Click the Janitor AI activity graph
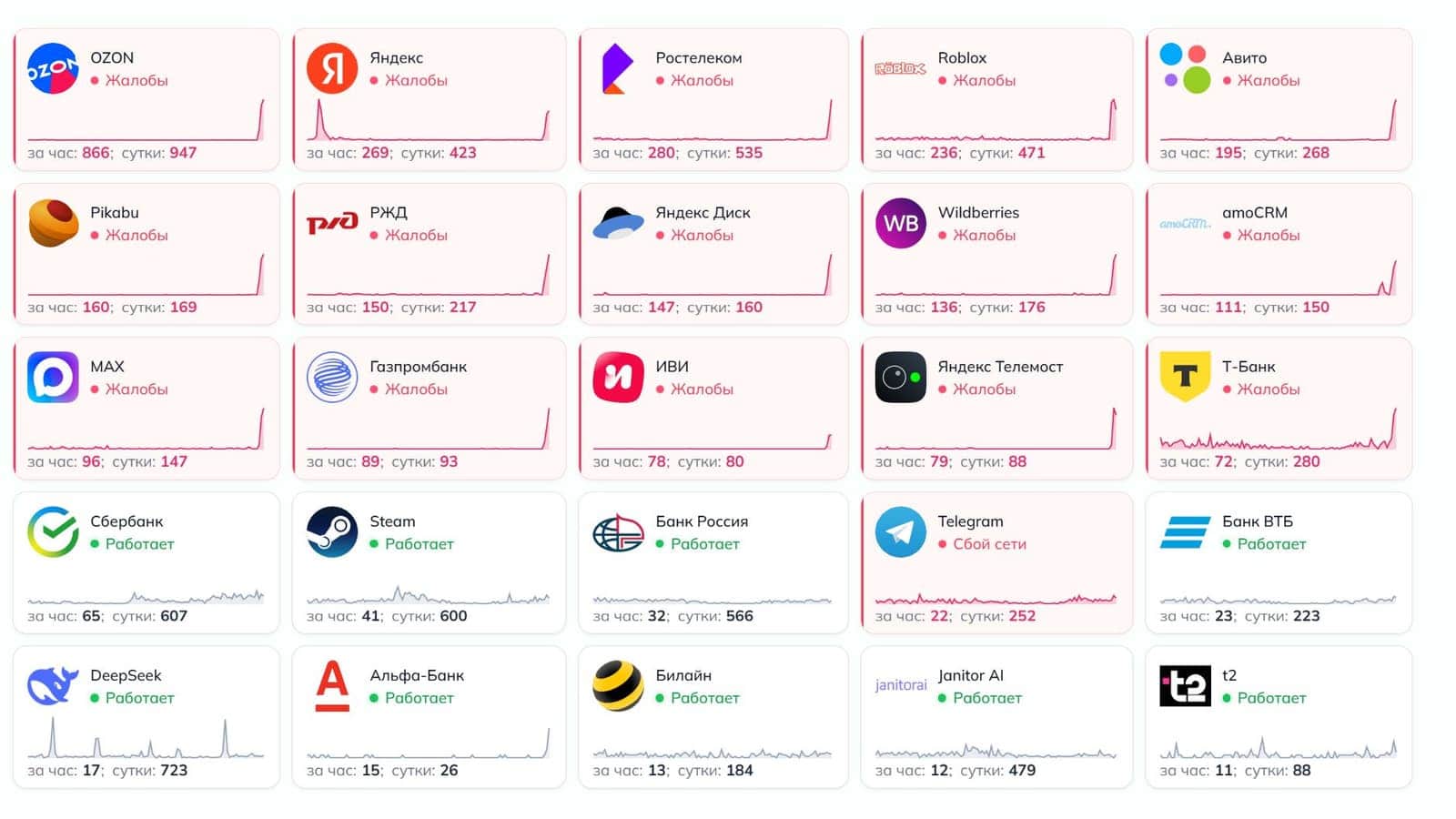The width and height of the screenshot is (1456, 819). (x=996, y=751)
